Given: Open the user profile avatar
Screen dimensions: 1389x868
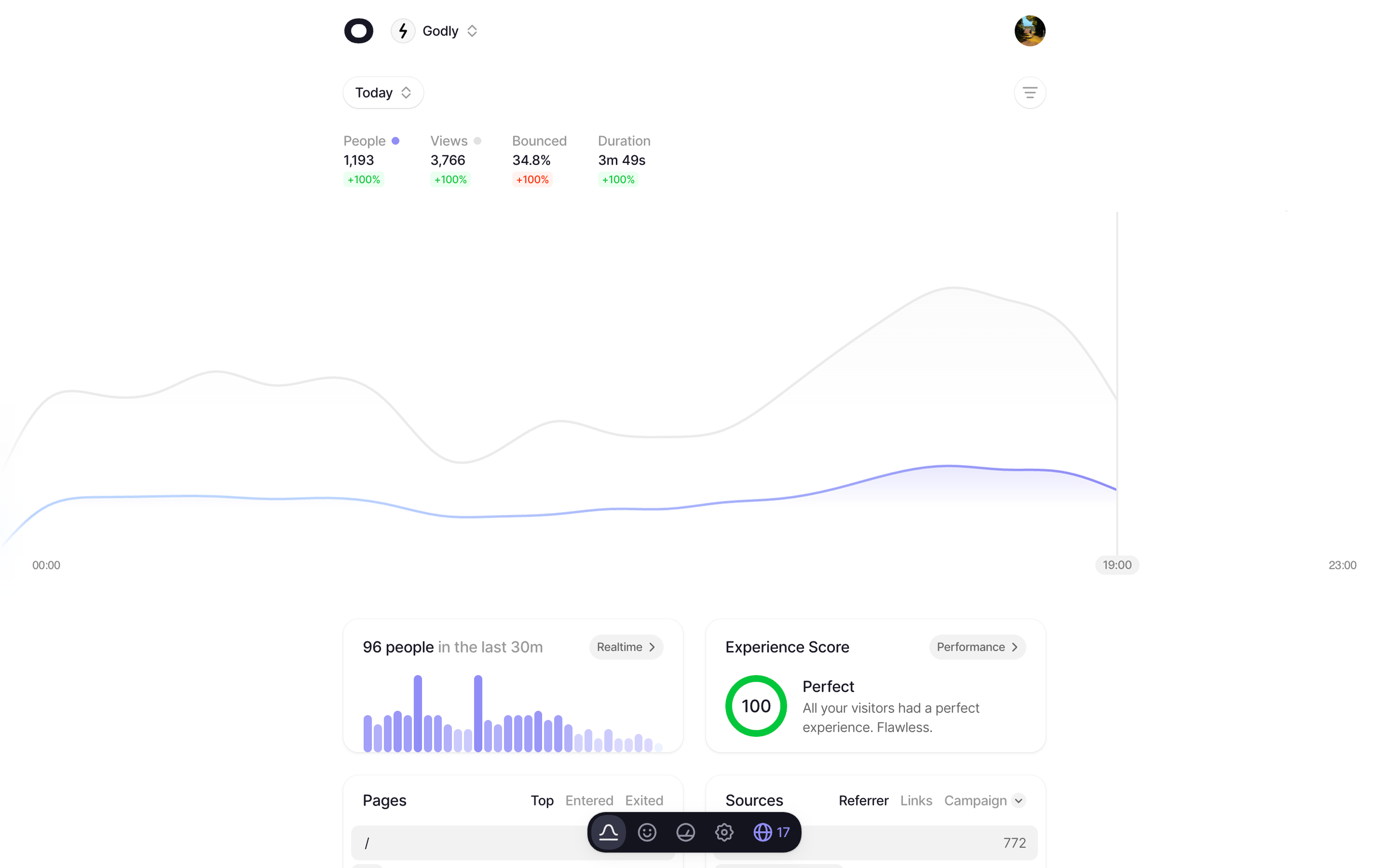Looking at the screenshot, I should [x=1030, y=31].
